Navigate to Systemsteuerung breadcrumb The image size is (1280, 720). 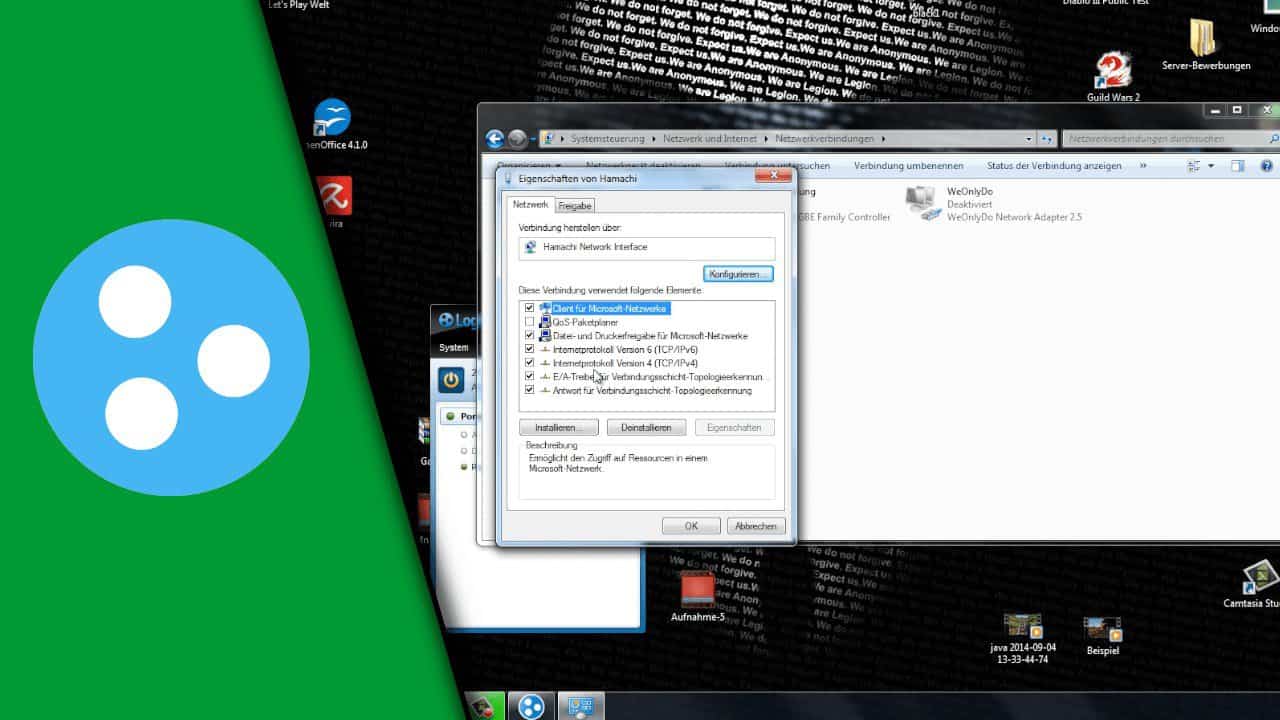click(608, 139)
